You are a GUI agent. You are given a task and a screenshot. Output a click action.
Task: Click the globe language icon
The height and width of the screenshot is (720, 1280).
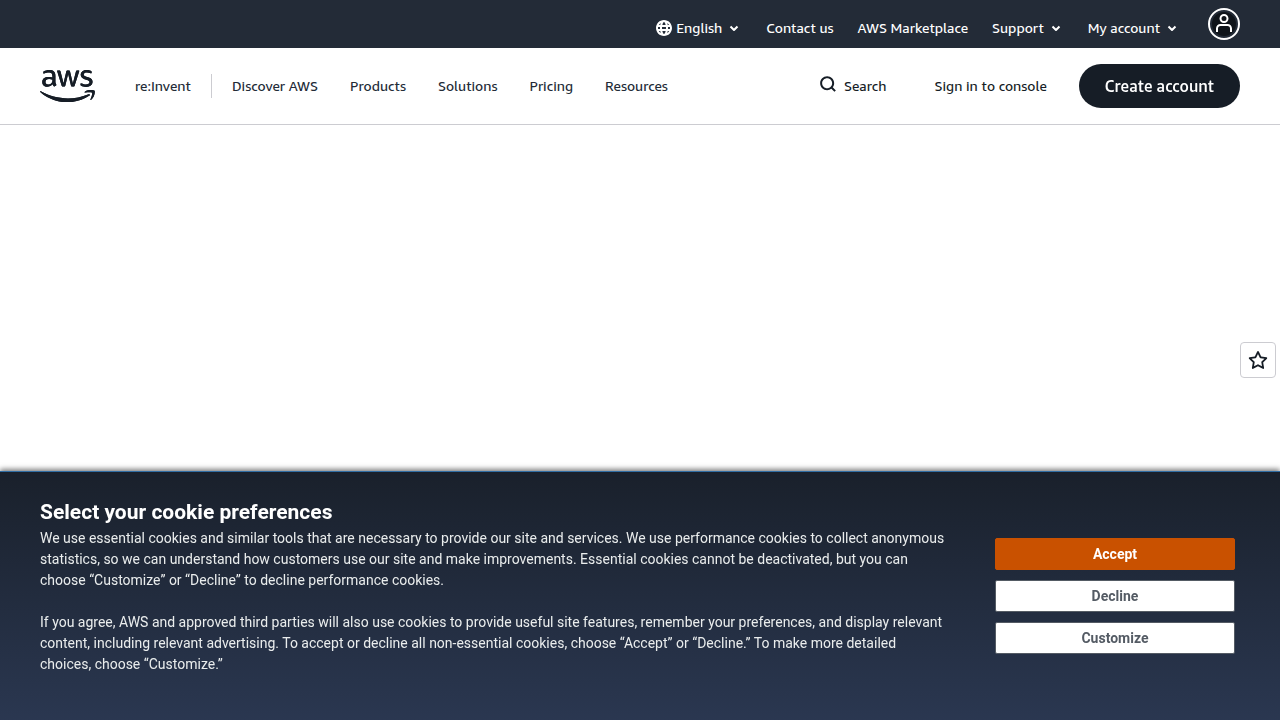pyautogui.click(x=664, y=28)
